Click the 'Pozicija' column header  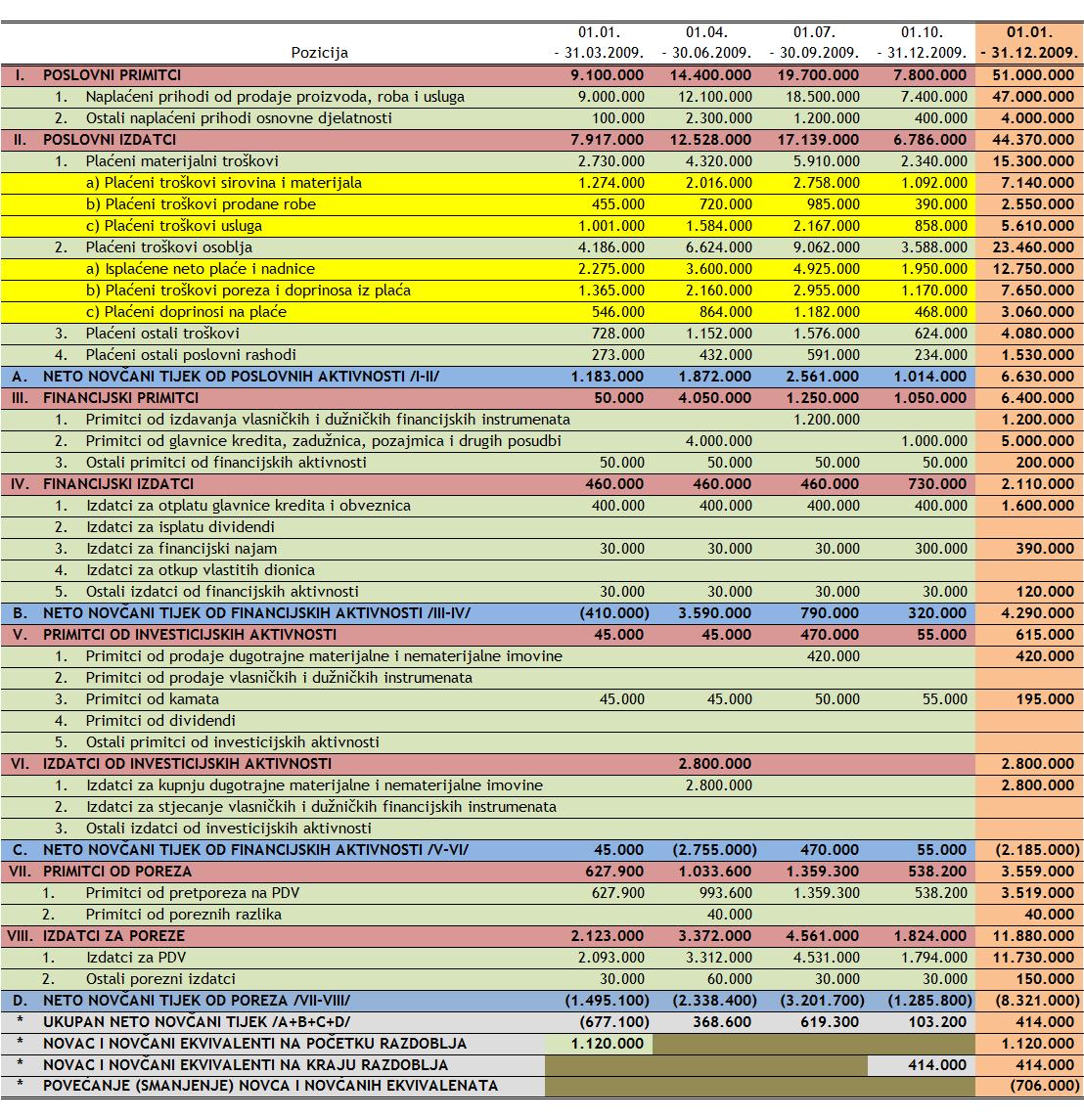point(319,53)
